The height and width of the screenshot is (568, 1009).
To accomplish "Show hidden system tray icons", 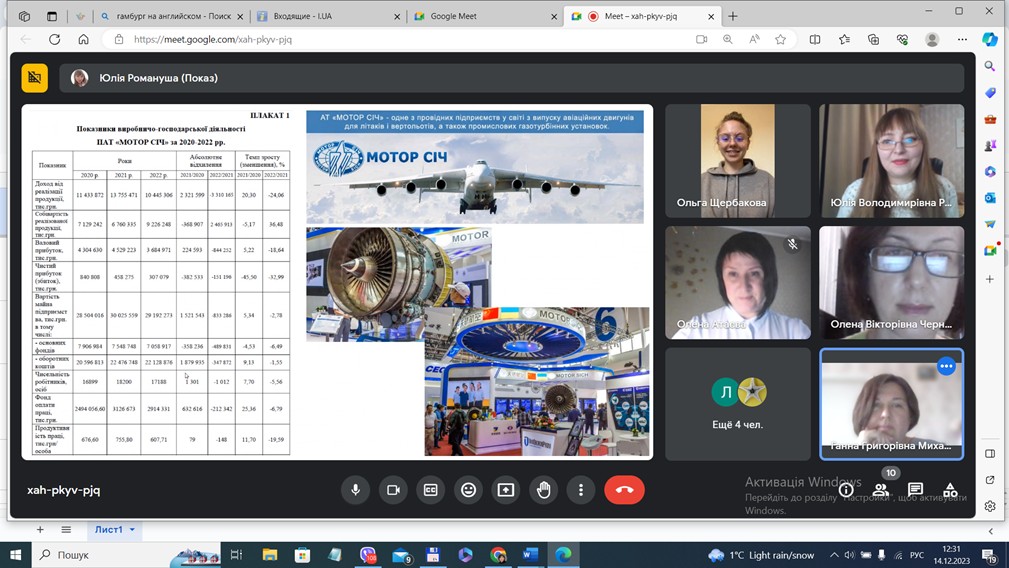I will click(x=834, y=554).
